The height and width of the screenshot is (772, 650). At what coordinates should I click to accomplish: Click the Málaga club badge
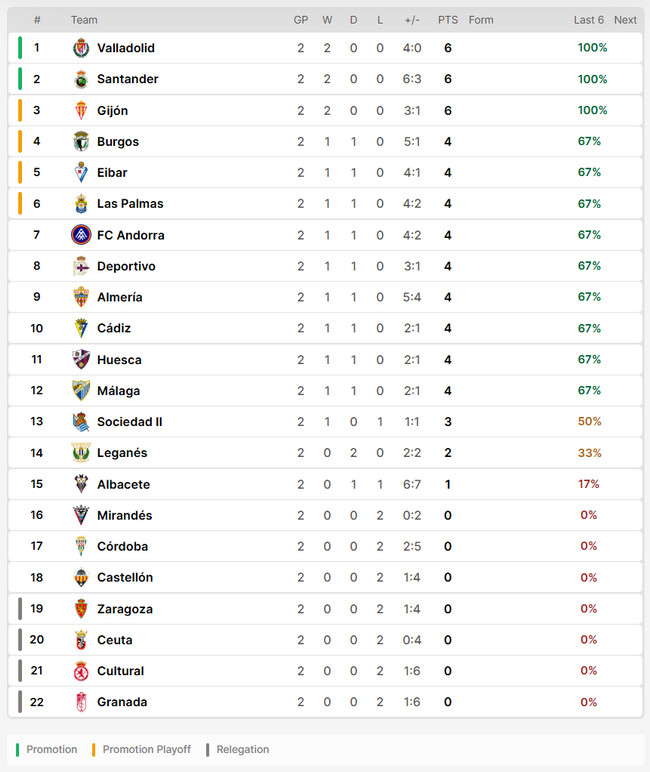click(81, 390)
